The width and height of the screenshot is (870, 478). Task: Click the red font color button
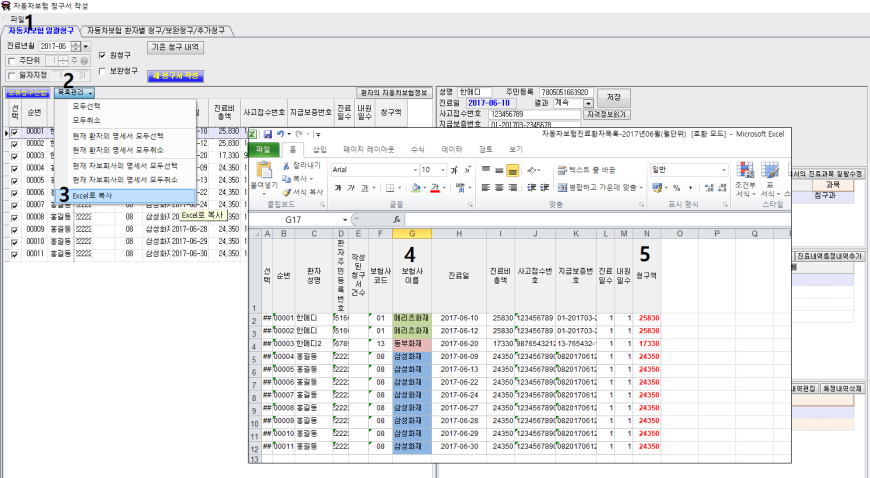435,188
